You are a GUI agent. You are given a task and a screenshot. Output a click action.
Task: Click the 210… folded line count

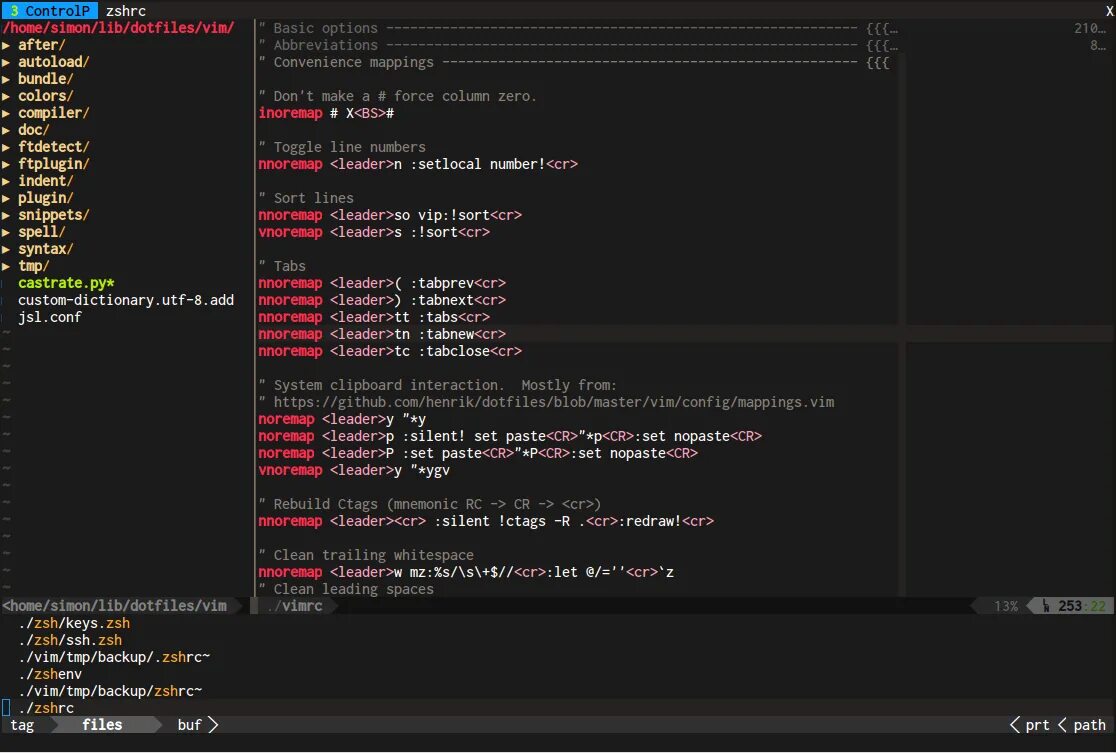[1090, 28]
